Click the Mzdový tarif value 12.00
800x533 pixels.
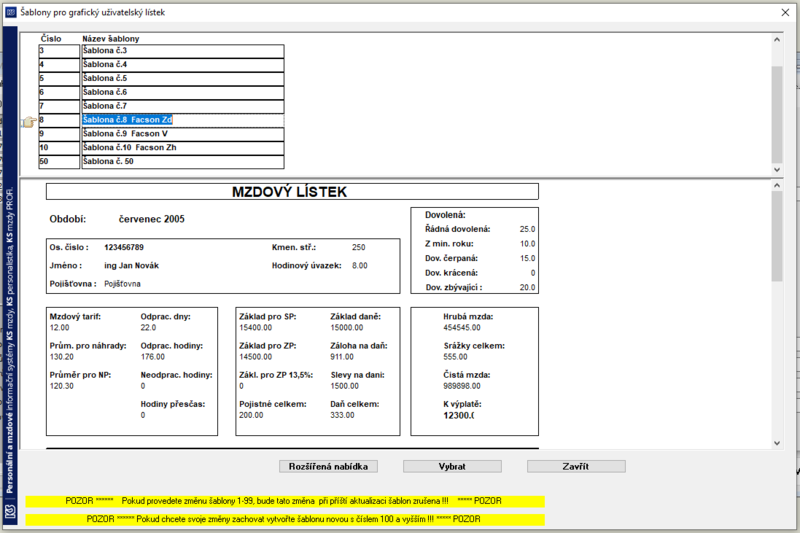(x=59, y=327)
